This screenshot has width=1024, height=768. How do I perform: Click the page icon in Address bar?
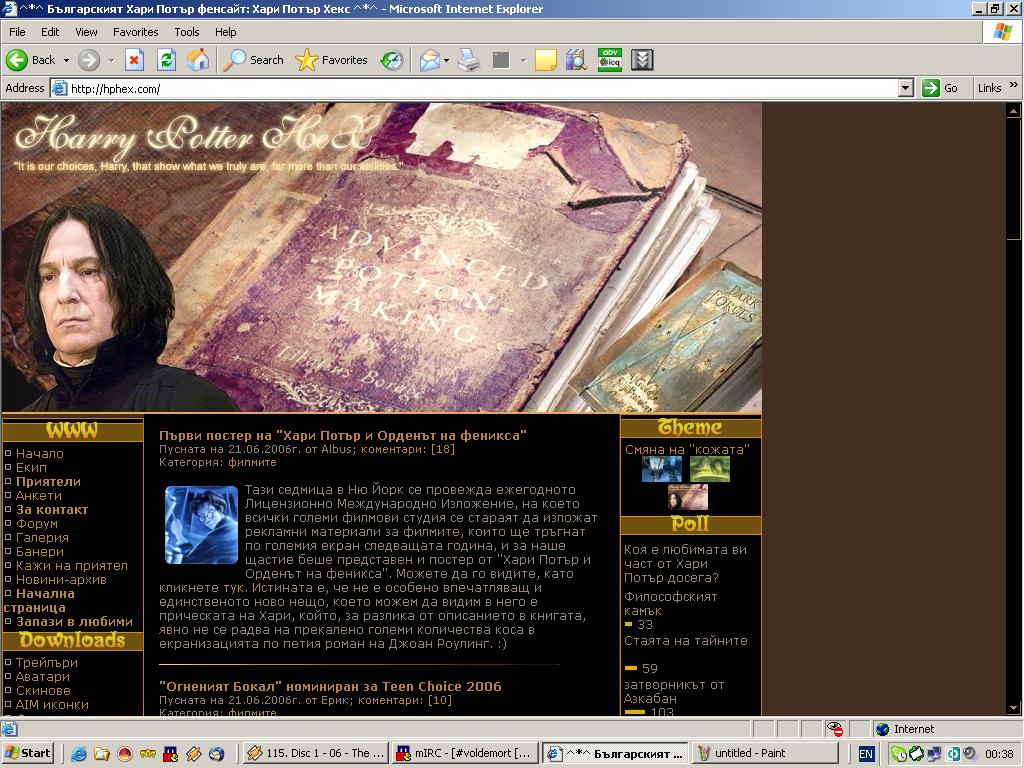click(59, 88)
